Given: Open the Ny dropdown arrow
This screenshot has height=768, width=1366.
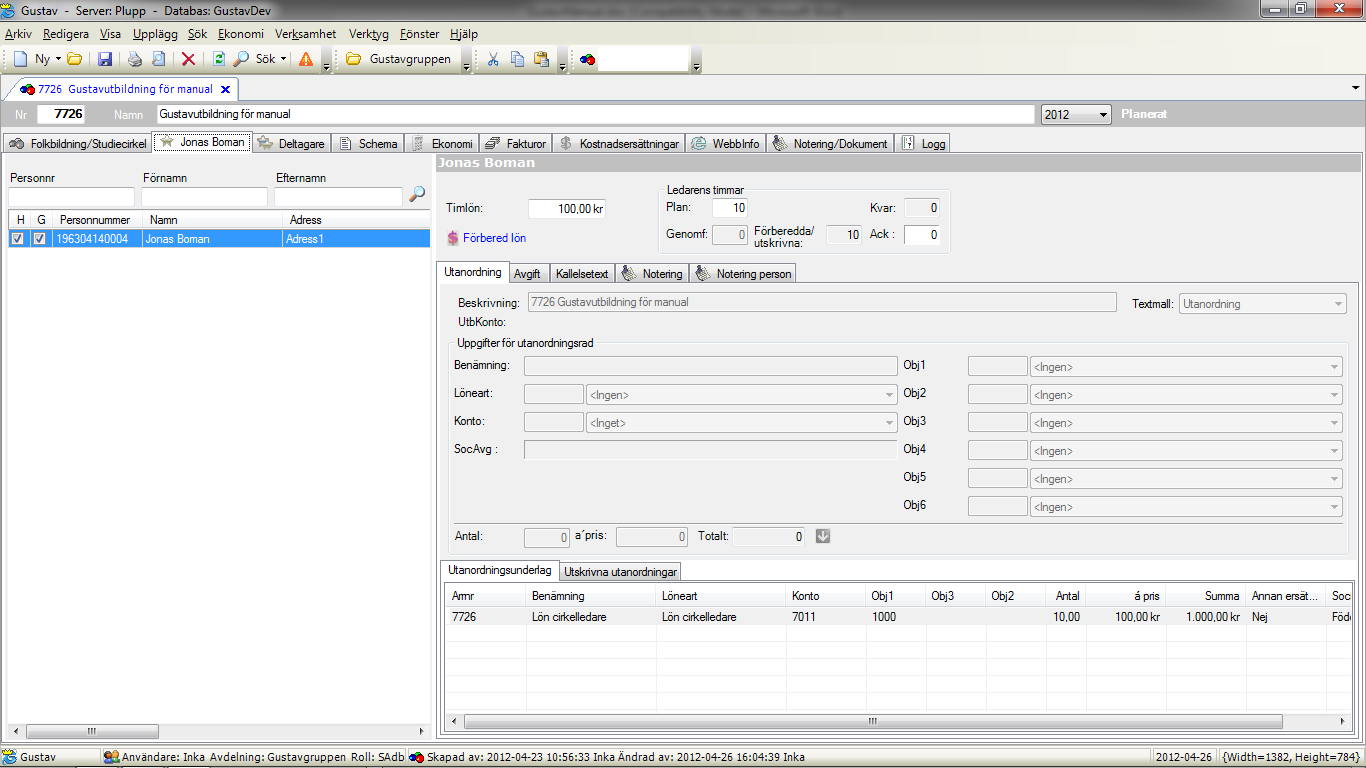Looking at the screenshot, I should point(58,59).
